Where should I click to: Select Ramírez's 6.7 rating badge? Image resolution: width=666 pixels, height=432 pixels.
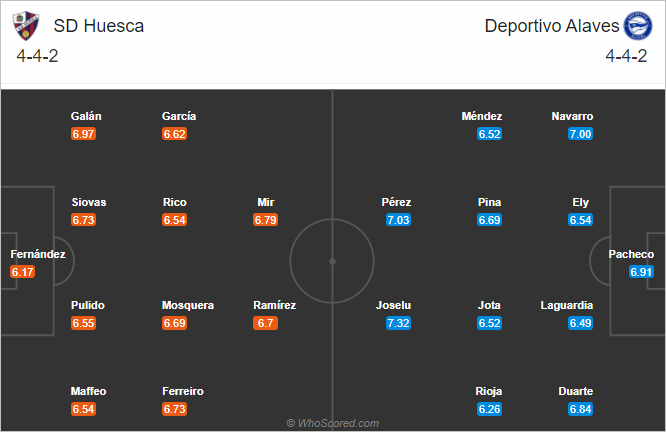265,323
